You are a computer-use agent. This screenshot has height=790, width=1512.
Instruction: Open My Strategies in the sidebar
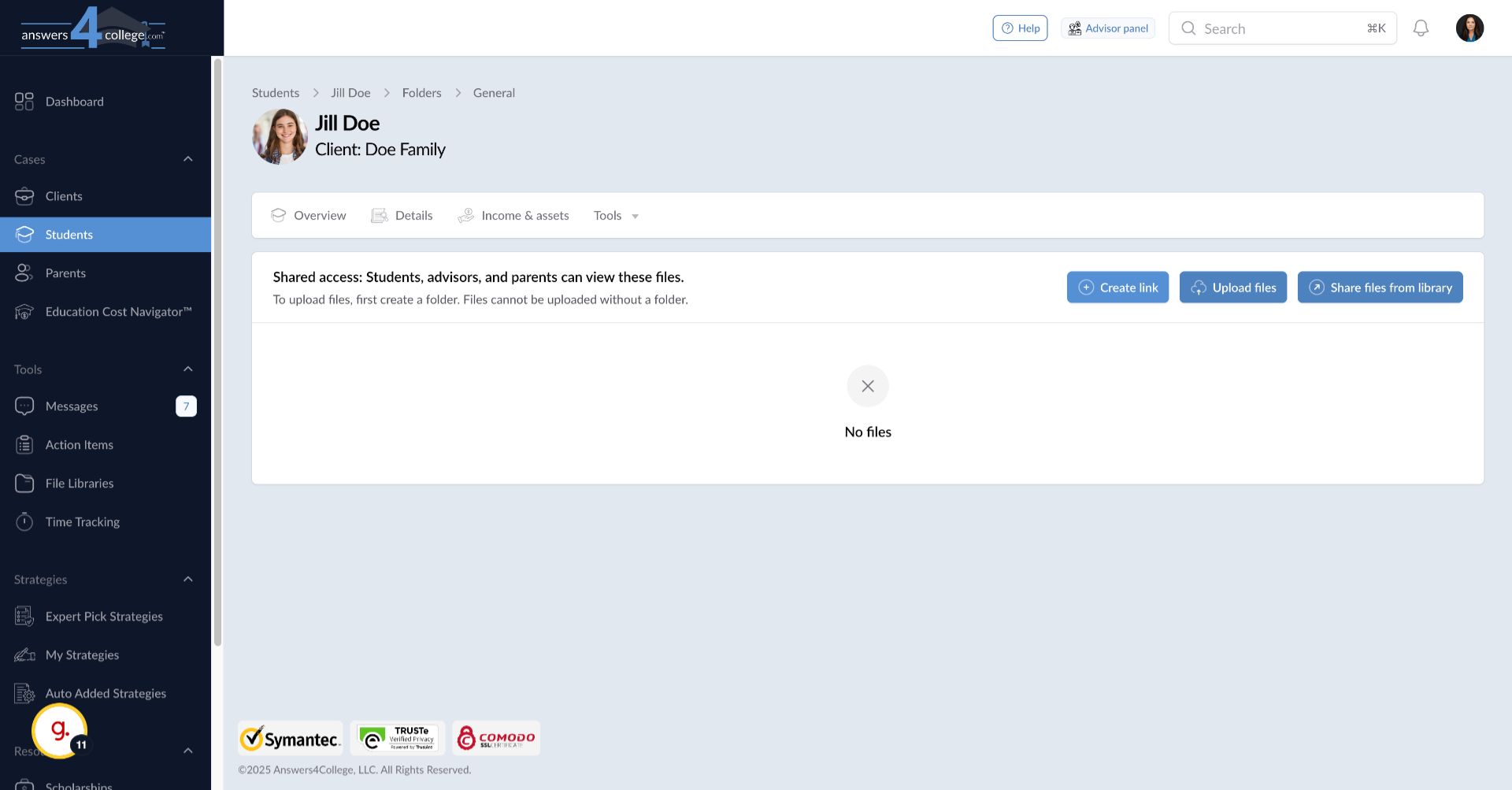(106, 655)
